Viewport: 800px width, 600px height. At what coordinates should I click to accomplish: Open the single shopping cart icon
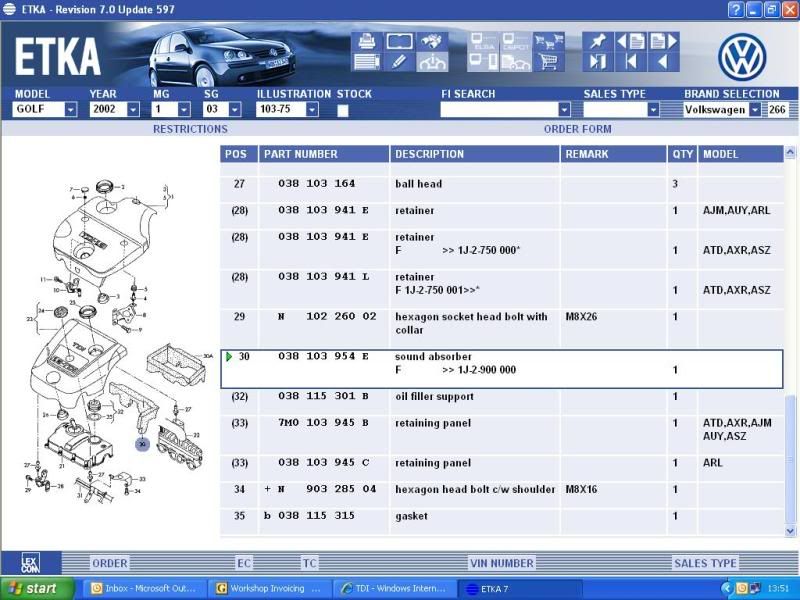click(548, 62)
